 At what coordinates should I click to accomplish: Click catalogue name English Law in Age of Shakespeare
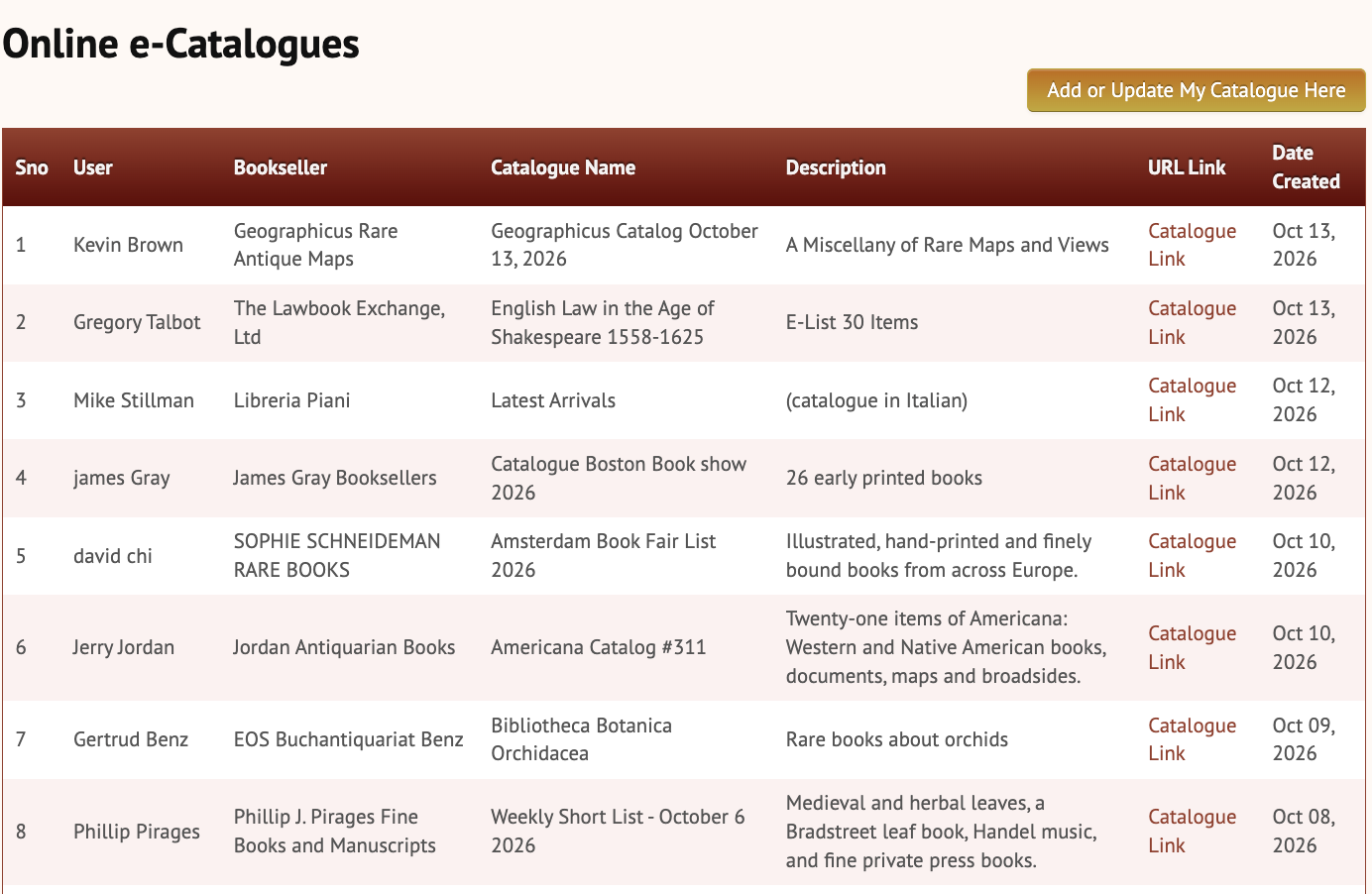tap(603, 322)
